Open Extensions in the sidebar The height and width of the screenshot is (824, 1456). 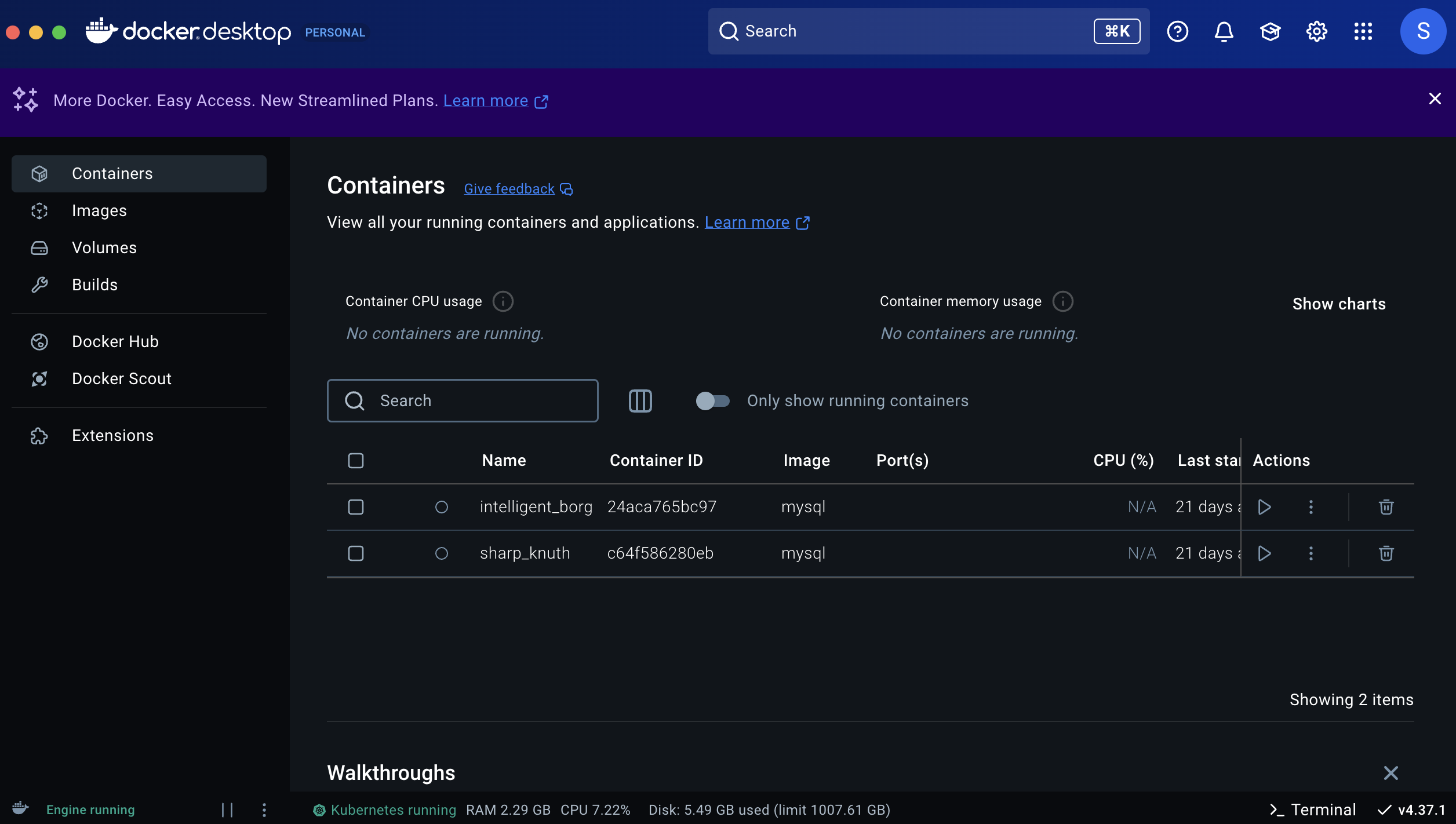pos(139,436)
